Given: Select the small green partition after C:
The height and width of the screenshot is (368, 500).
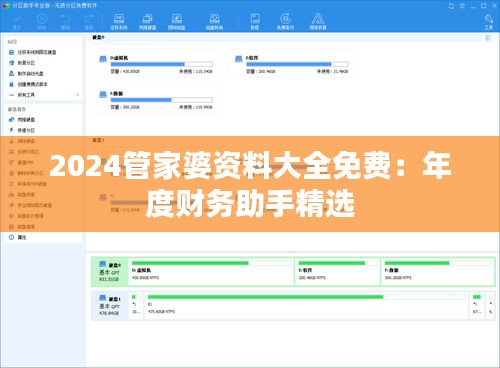Looking at the screenshot, I should [x=477, y=306].
